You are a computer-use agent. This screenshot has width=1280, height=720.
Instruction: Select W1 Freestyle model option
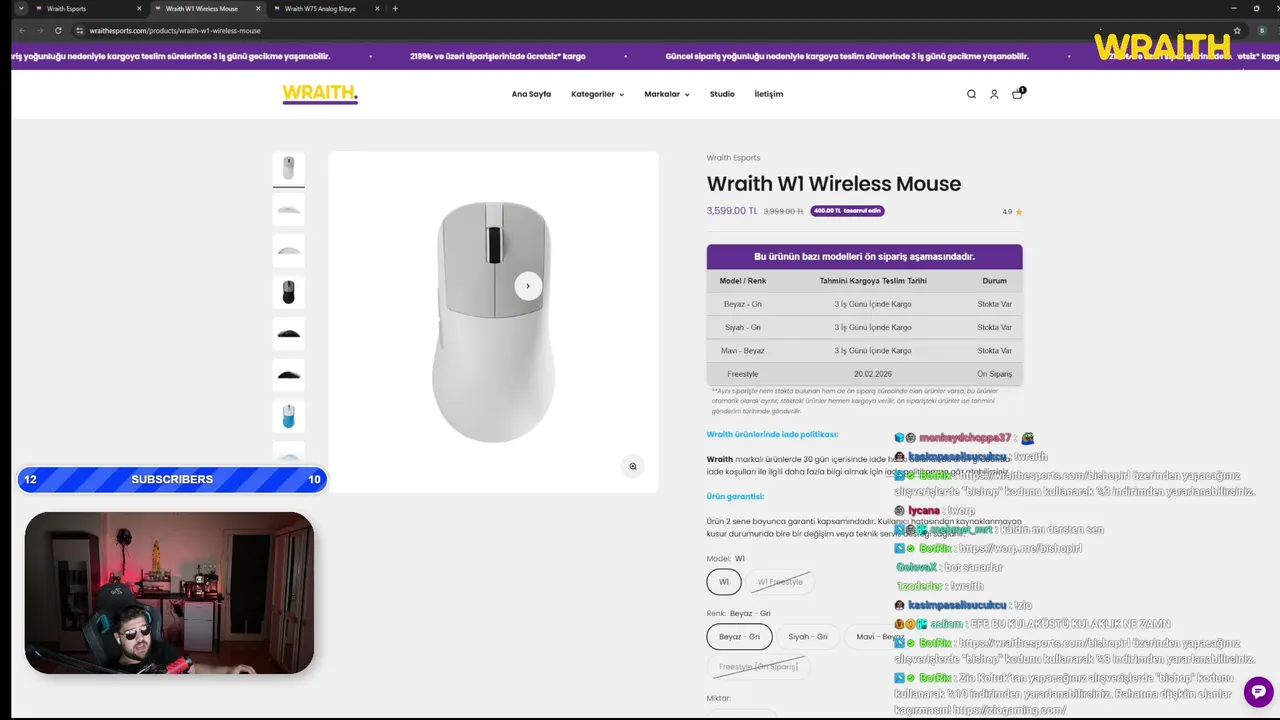pos(780,581)
